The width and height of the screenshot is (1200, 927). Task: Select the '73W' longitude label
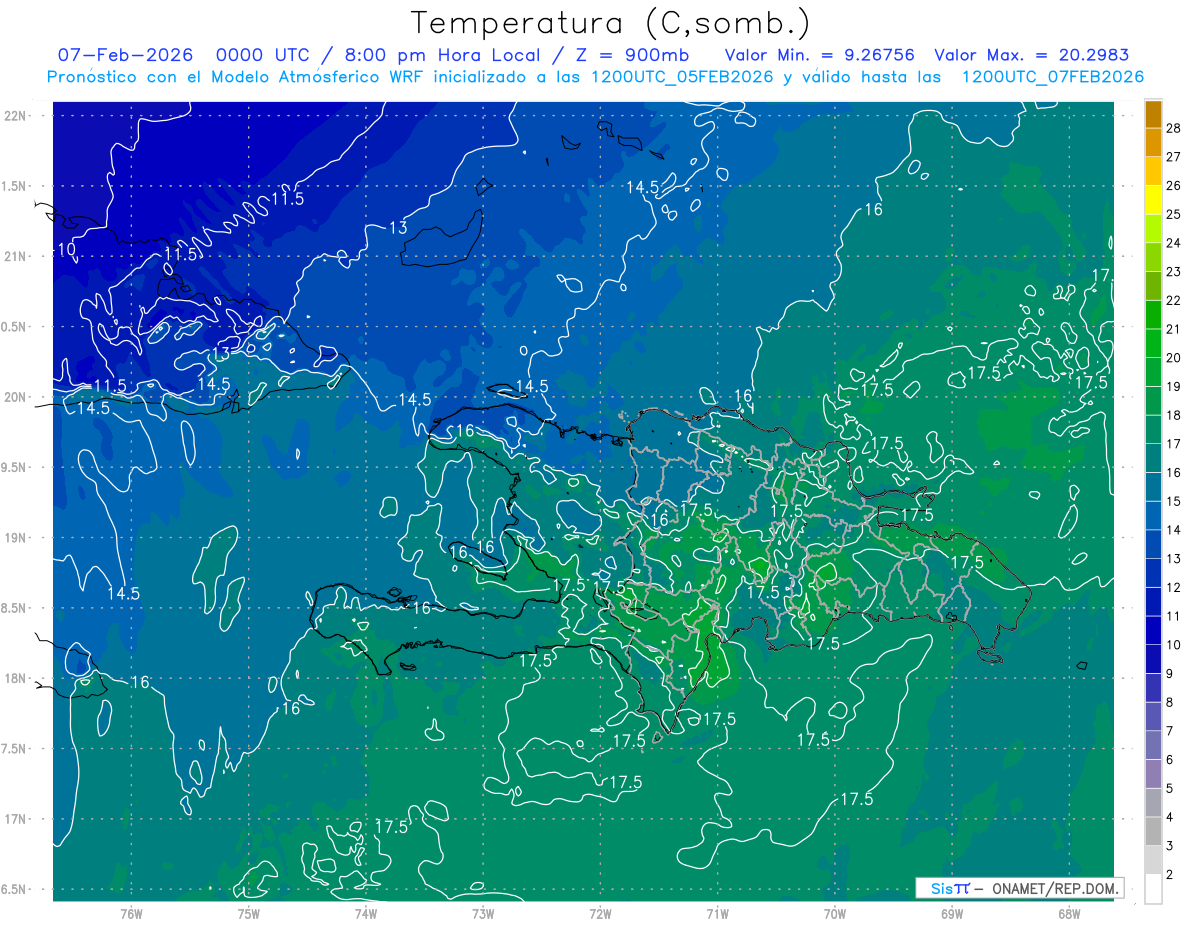coord(483,913)
